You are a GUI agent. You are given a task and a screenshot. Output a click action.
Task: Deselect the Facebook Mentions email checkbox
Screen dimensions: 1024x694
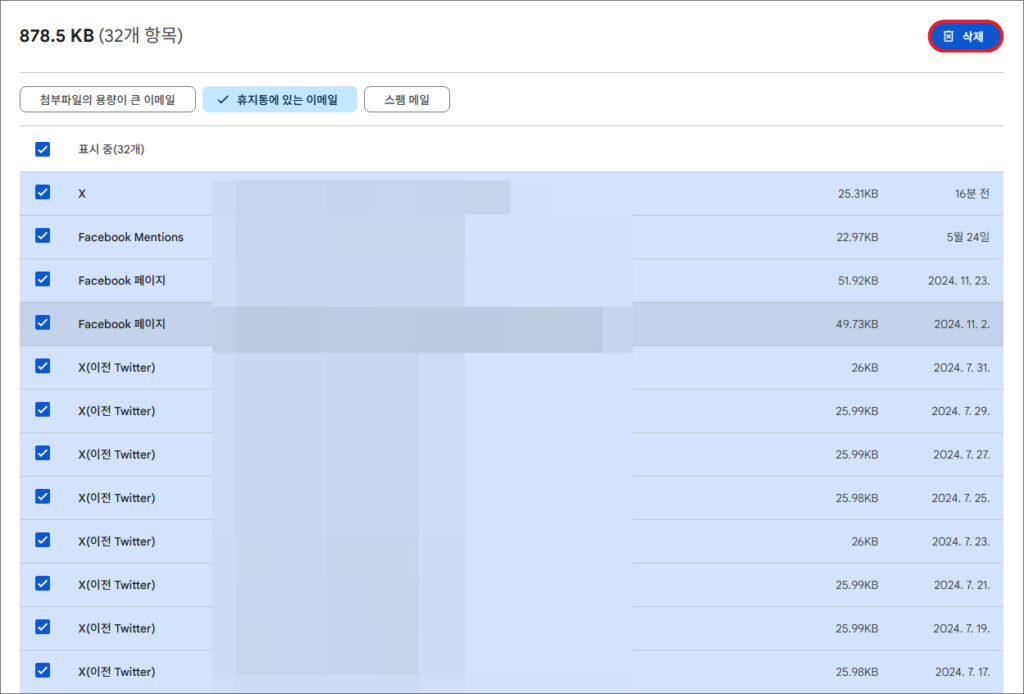[x=42, y=236]
